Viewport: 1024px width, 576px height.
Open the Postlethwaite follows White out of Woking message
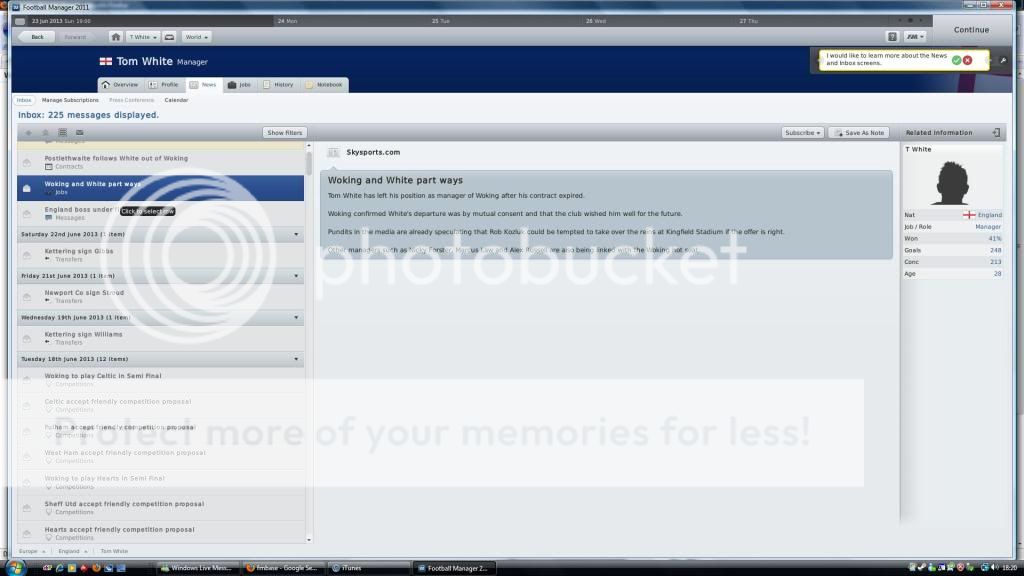click(x=161, y=162)
